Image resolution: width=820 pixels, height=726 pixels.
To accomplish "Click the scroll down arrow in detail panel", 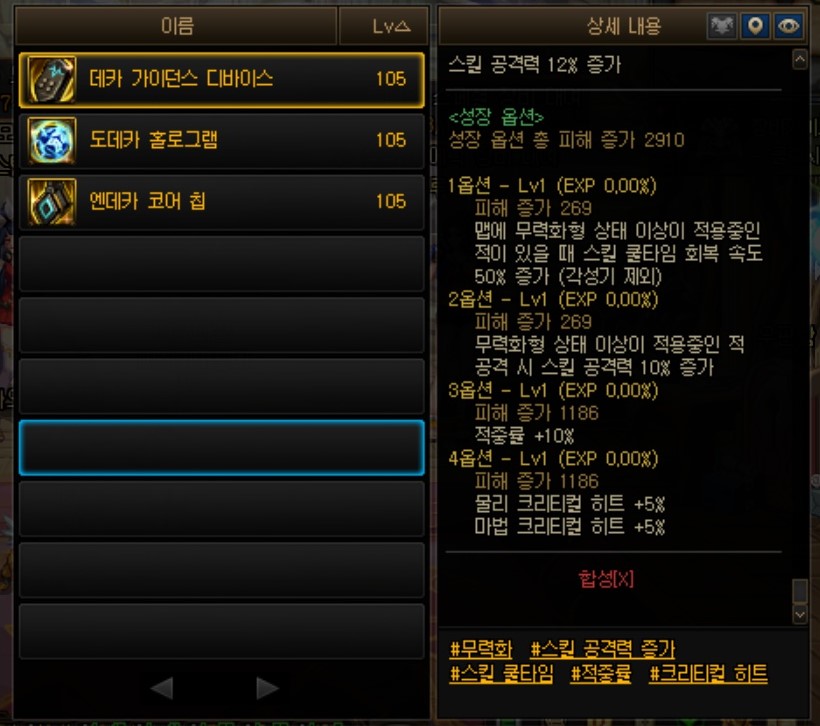I will tap(800, 615).
